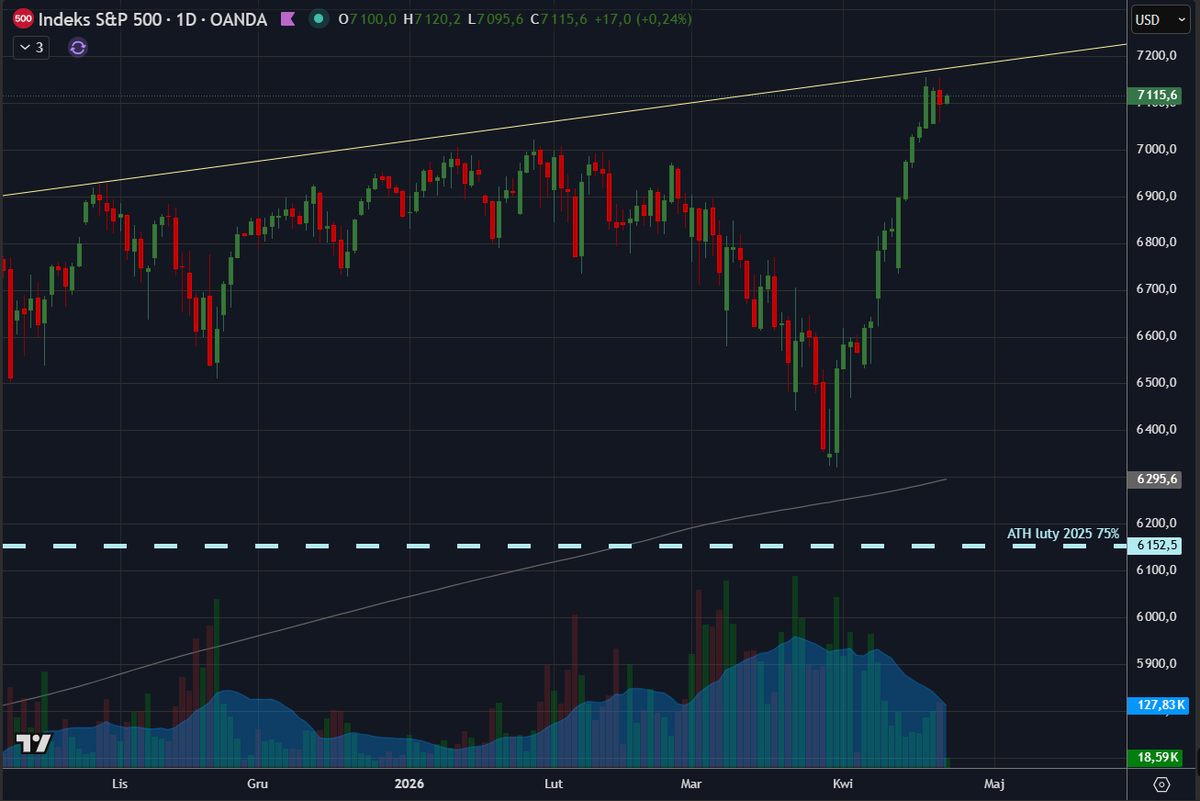Viewport: 1200px width, 801px height.
Task: Click the 6000,0 price scale label
Action: (1155, 617)
